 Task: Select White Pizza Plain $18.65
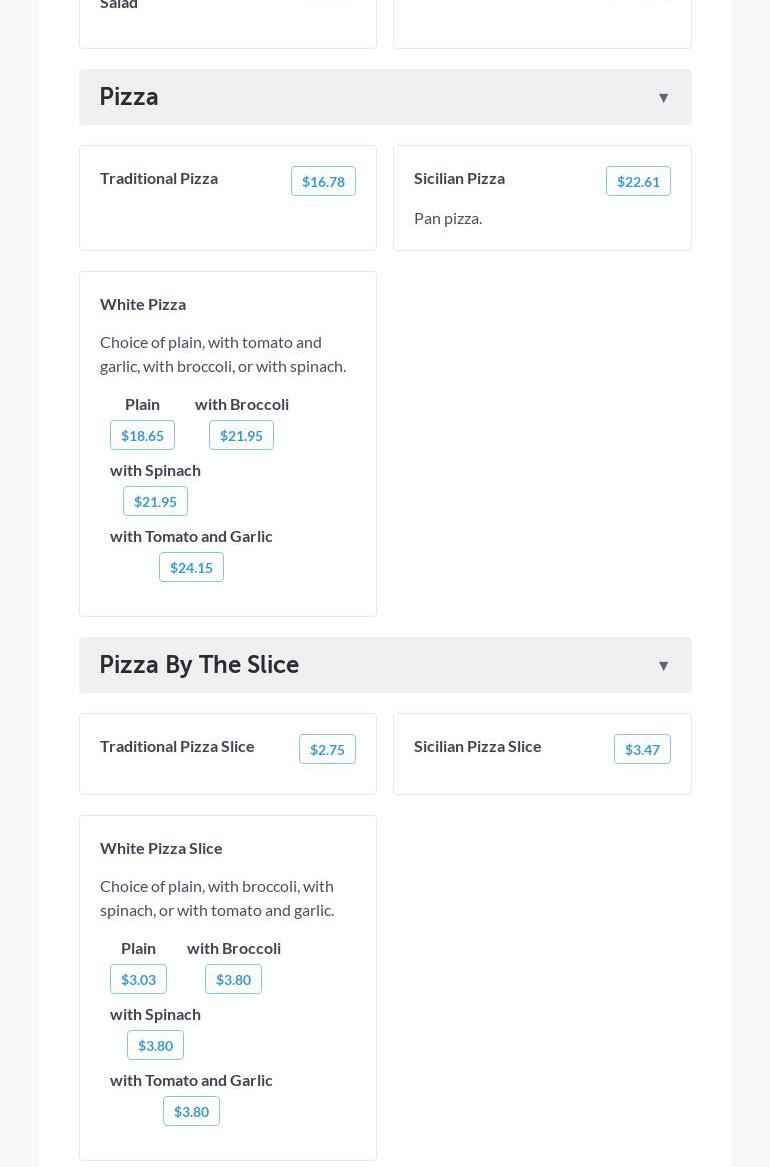tap(142, 435)
